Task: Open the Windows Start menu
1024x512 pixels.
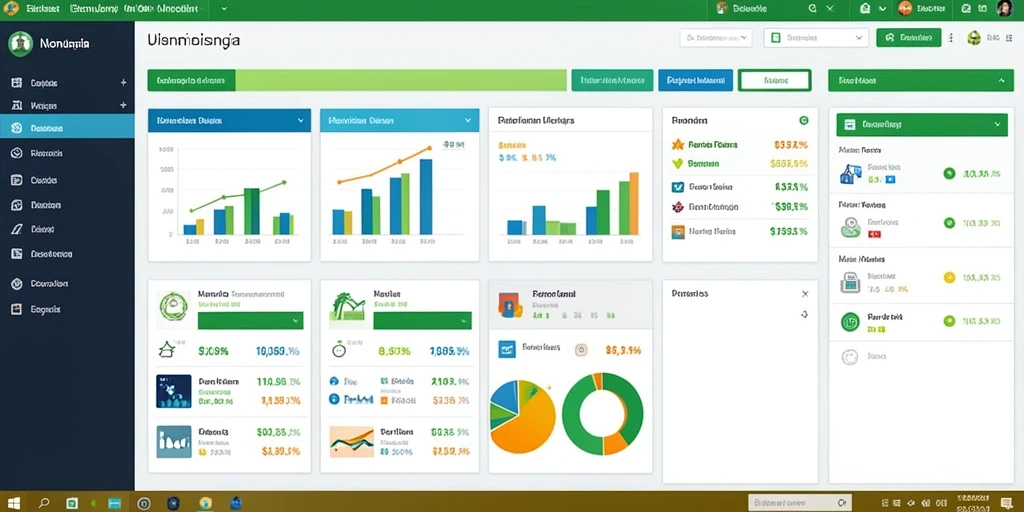Action: tap(14, 503)
